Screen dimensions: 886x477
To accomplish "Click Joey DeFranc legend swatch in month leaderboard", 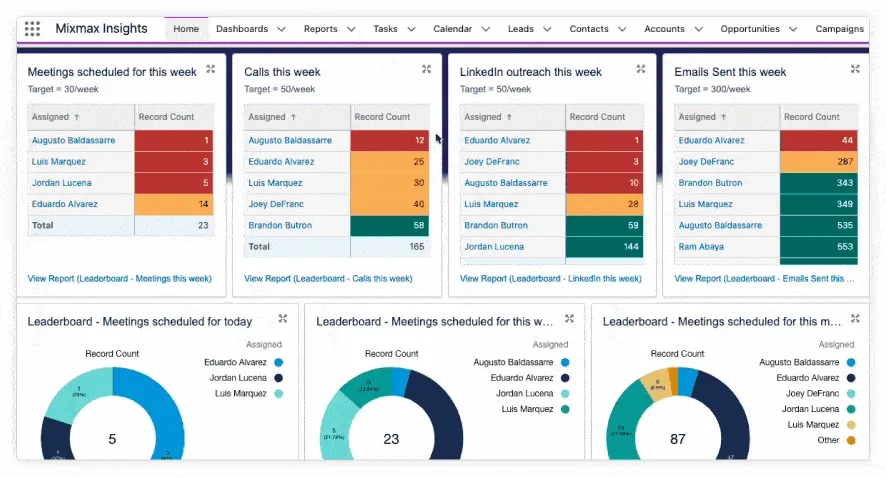I will coord(851,393).
